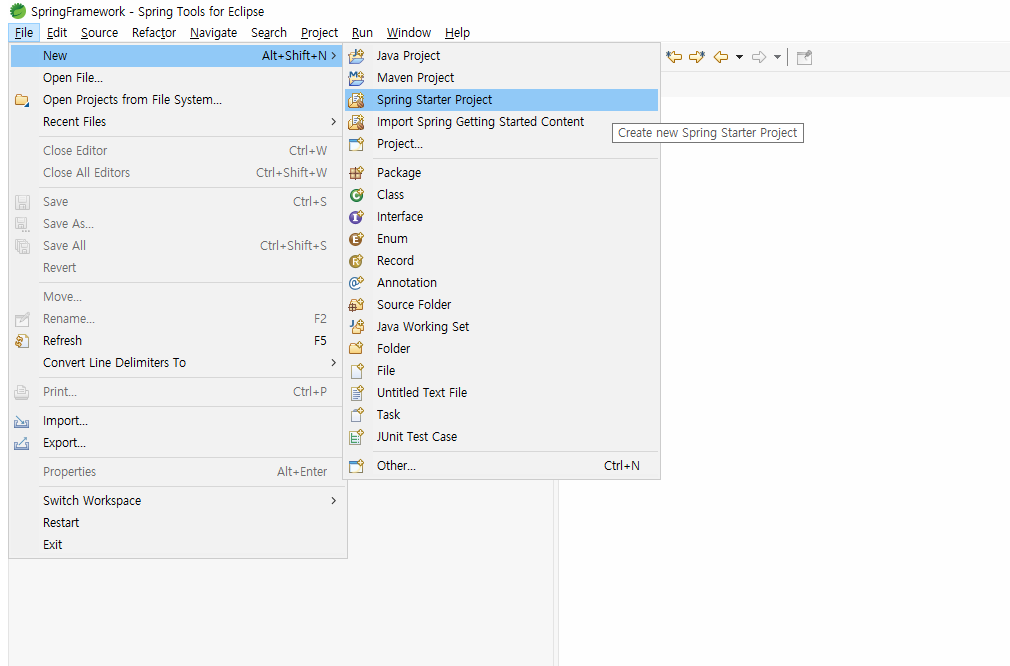Click the Forward navigation arrow in toolbar

point(759,57)
